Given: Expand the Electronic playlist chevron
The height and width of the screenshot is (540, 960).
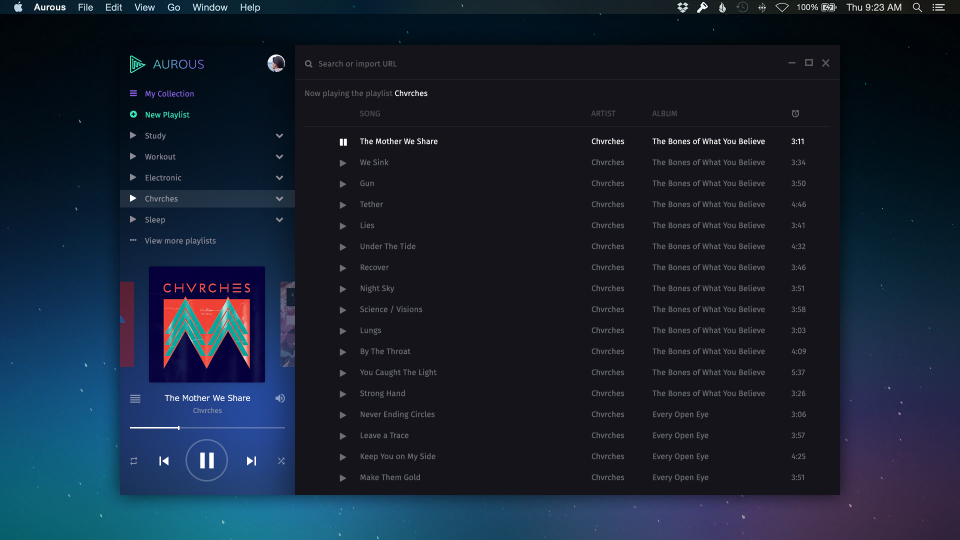Looking at the screenshot, I should coord(279,178).
